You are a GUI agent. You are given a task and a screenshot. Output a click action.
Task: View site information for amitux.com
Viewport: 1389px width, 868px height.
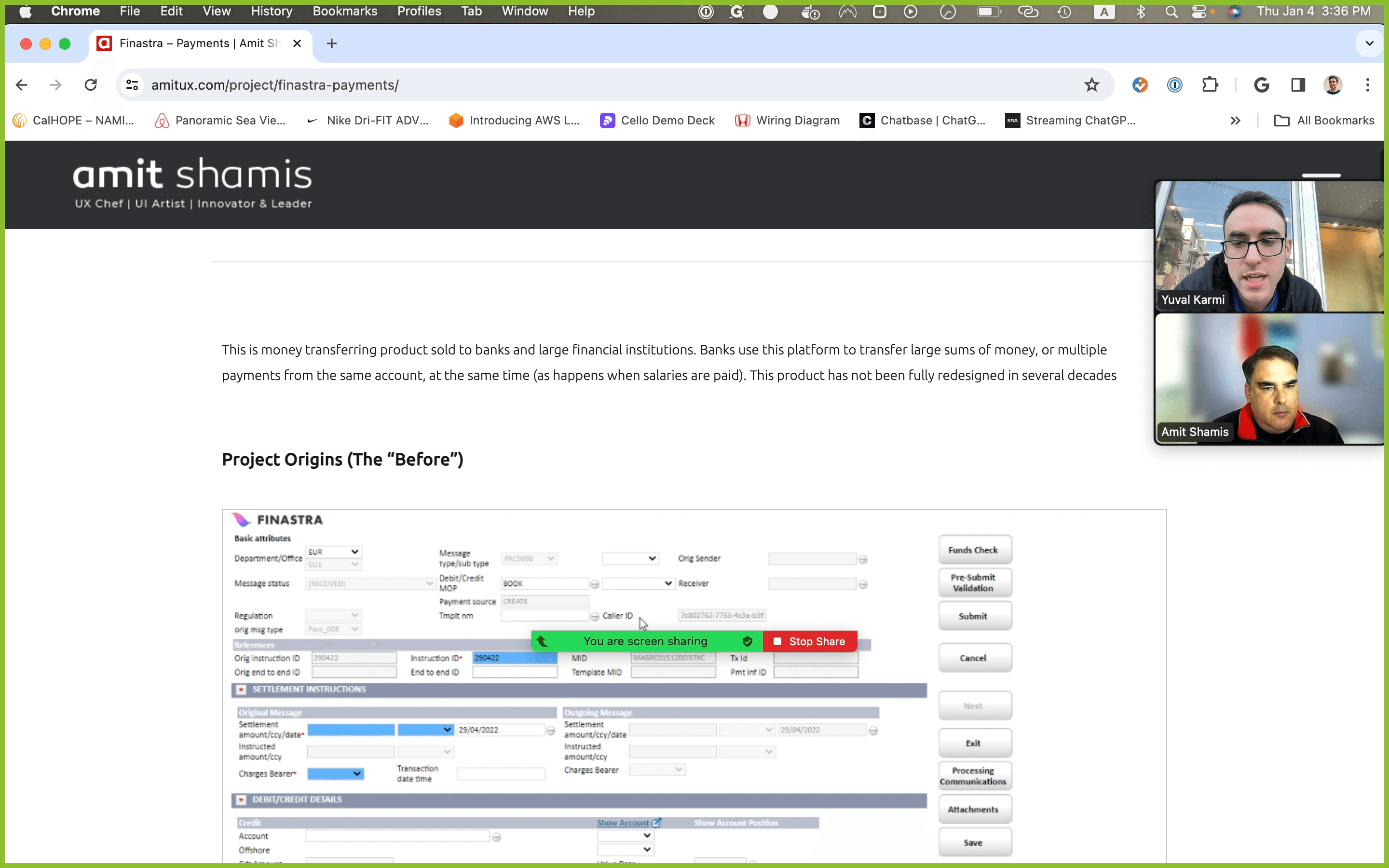132,85
